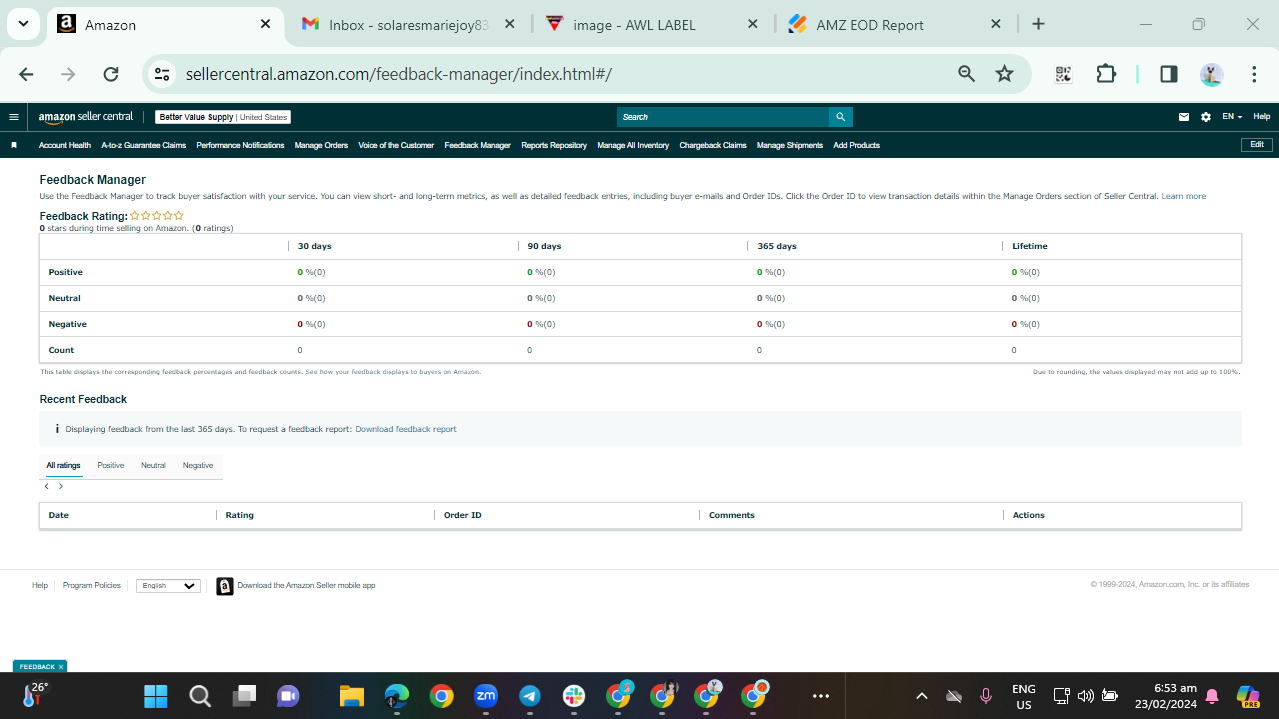Open Account Health from navigation
The height and width of the screenshot is (719, 1279).
pyautogui.click(x=65, y=145)
